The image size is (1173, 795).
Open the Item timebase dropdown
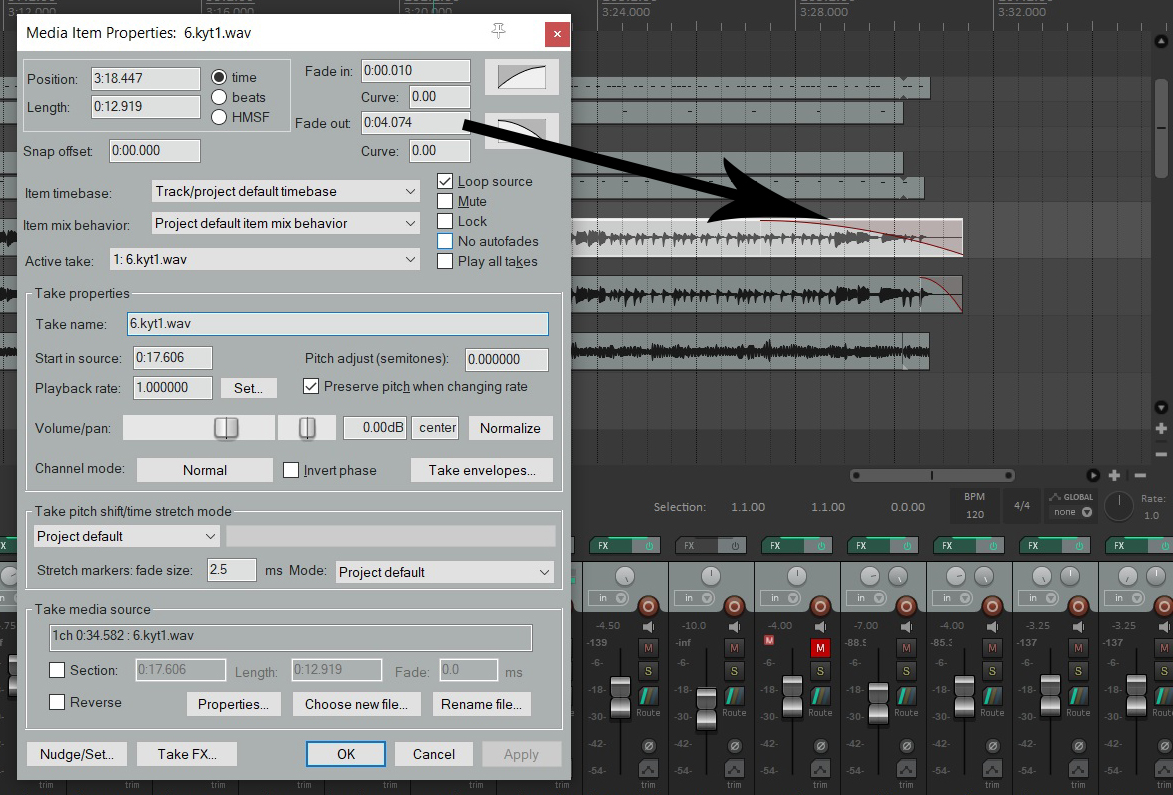coord(286,192)
